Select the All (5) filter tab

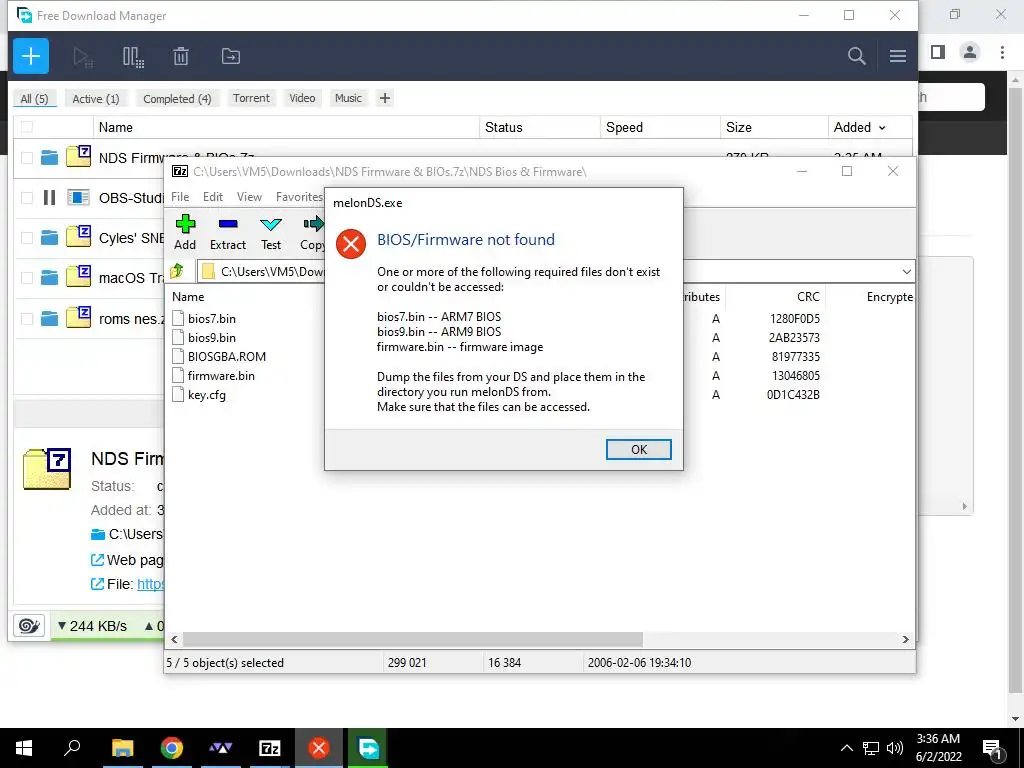pyautogui.click(x=34, y=99)
